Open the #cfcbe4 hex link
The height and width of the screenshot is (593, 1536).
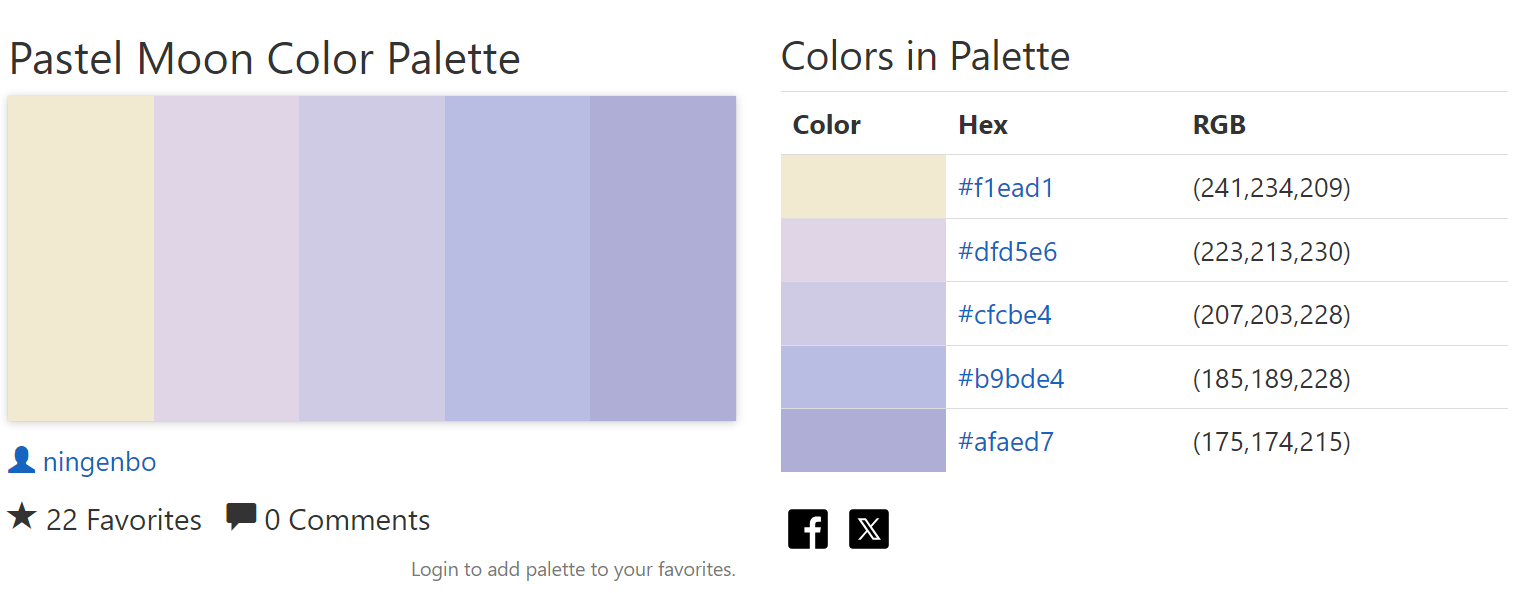pyautogui.click(x=1005, y=315)
